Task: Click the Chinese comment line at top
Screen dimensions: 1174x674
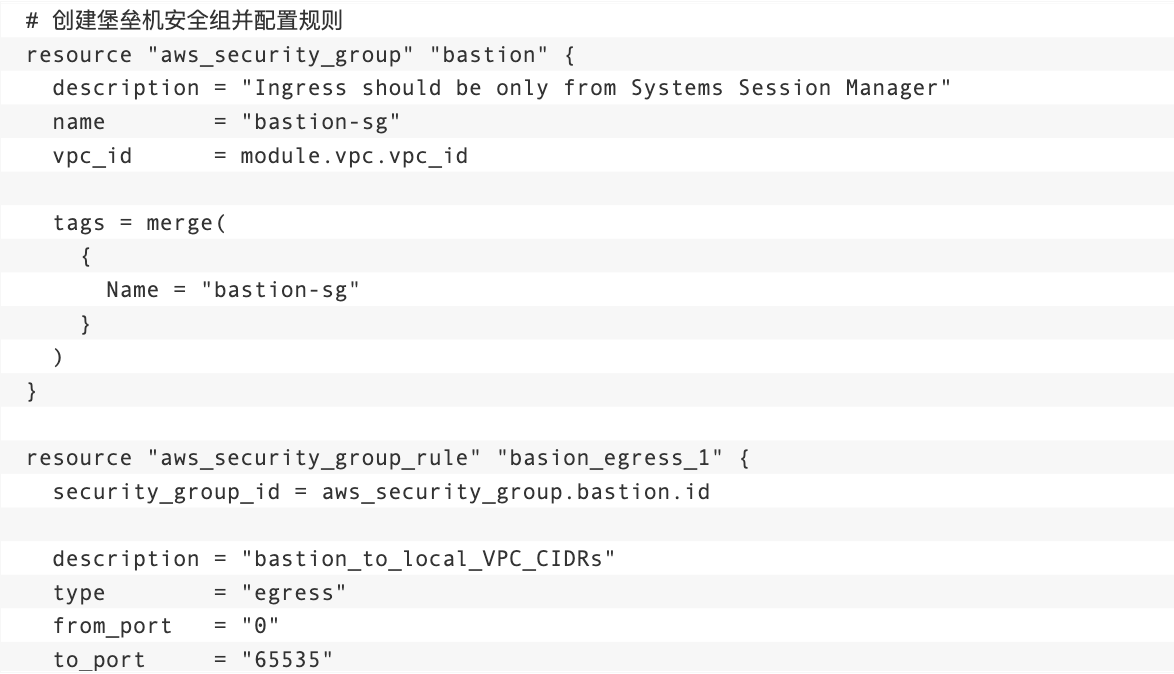Action: pyautogui.click(x=184, y=20)
